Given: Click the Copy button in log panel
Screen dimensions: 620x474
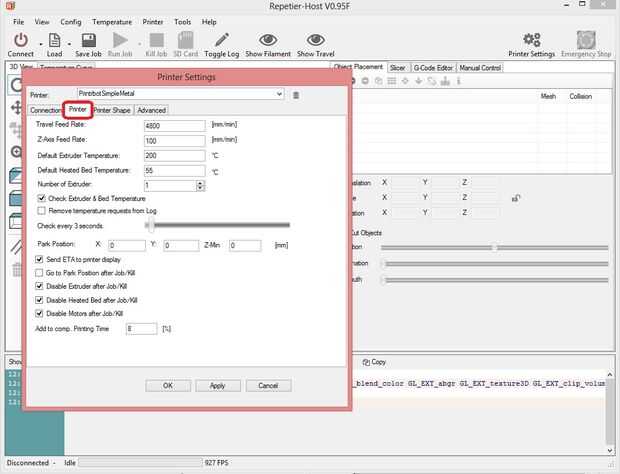Looking at the screenshot, I should point(374,362).
